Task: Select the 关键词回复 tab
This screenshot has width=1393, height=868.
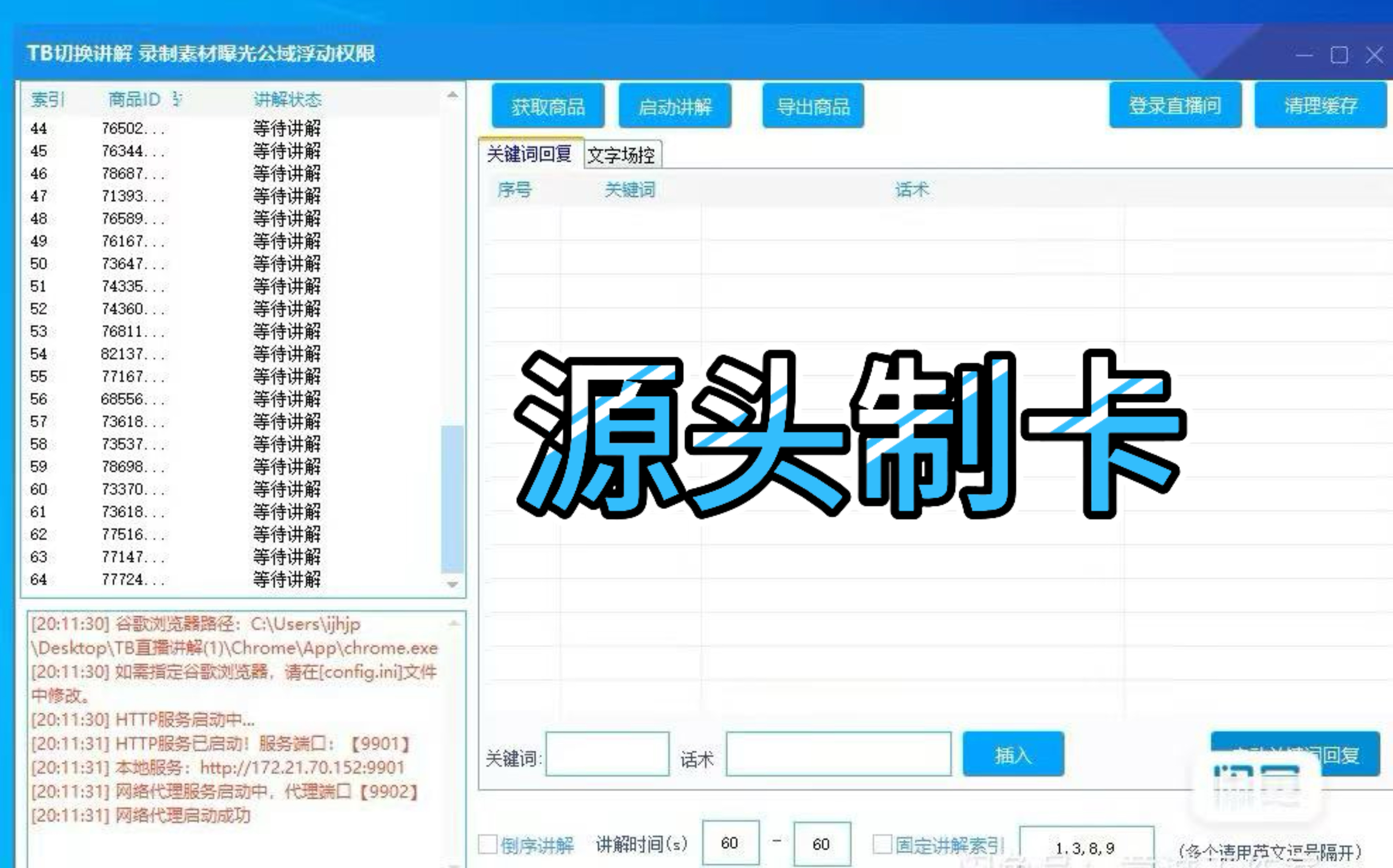Action: 530,154
